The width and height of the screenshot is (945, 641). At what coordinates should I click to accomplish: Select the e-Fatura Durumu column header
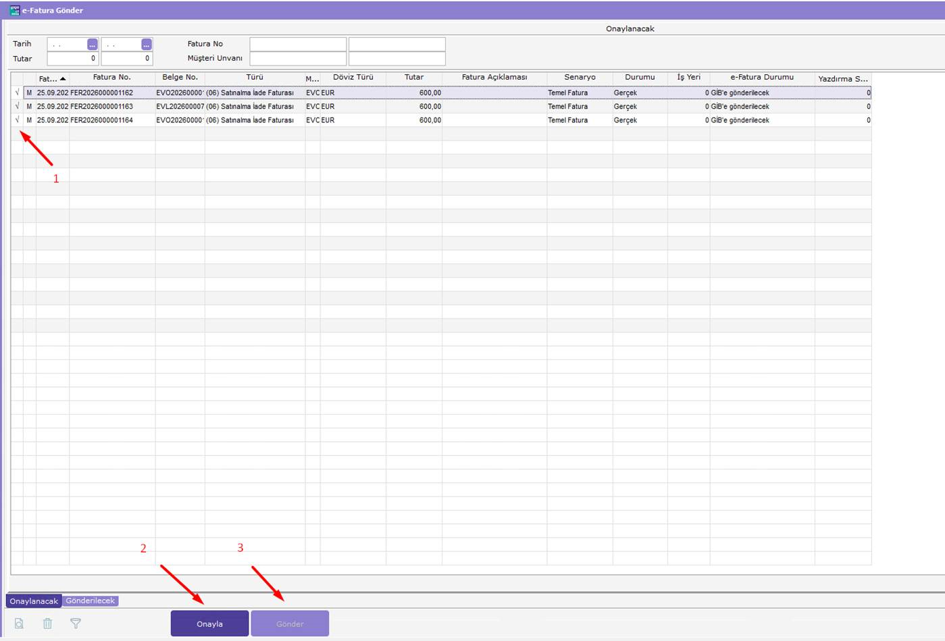(x=762, y=78)
